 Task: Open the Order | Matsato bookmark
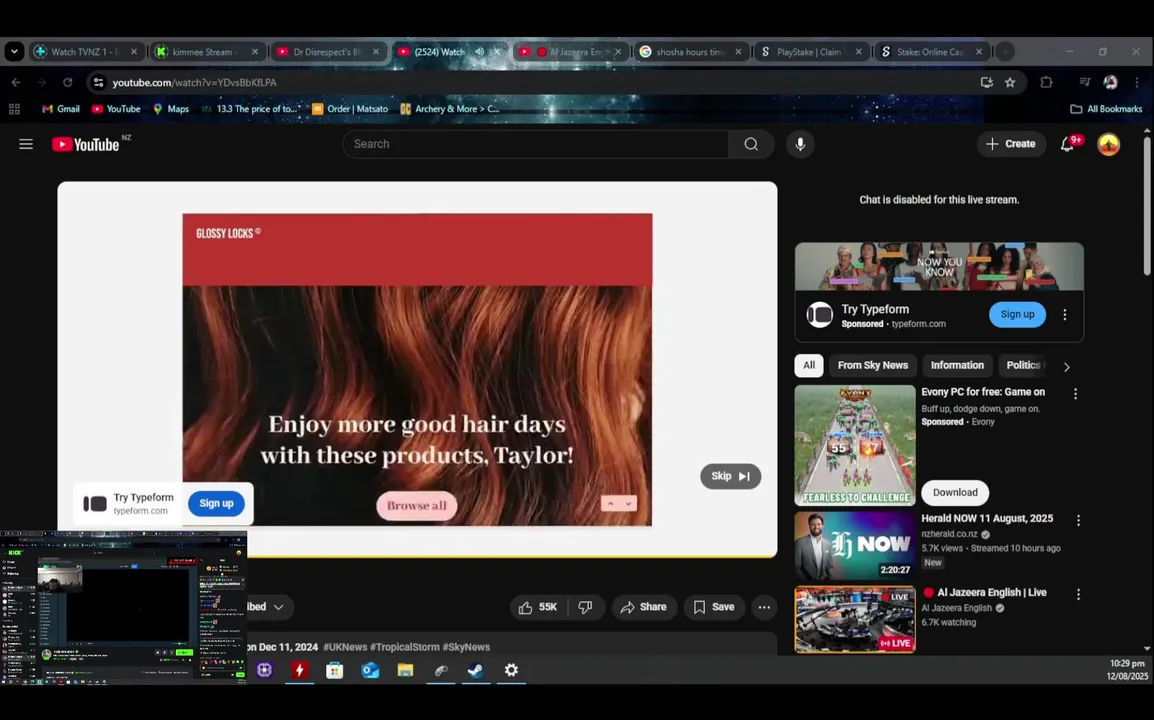[350, 109]
